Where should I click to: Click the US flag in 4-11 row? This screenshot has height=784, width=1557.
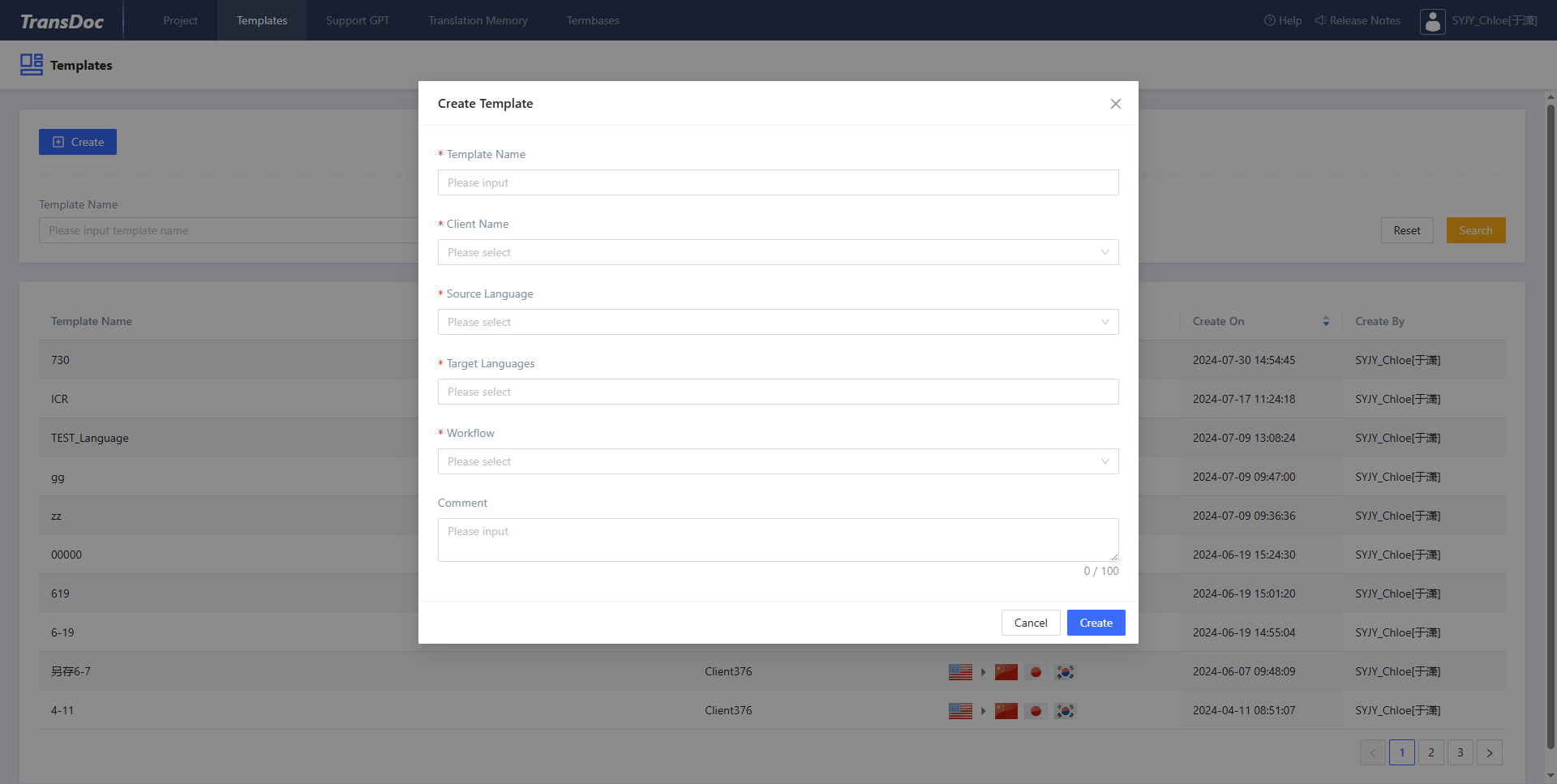pos(960,711)
